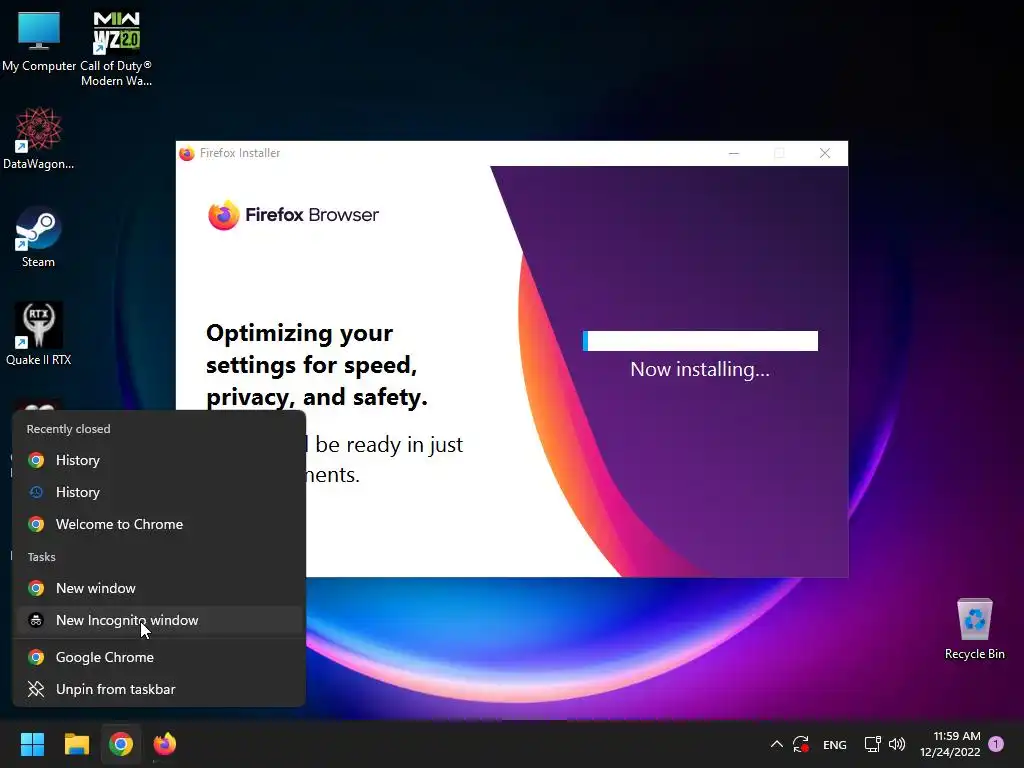
Task: Open File Explorer from taskbar
Action: [x=76, y=744]
